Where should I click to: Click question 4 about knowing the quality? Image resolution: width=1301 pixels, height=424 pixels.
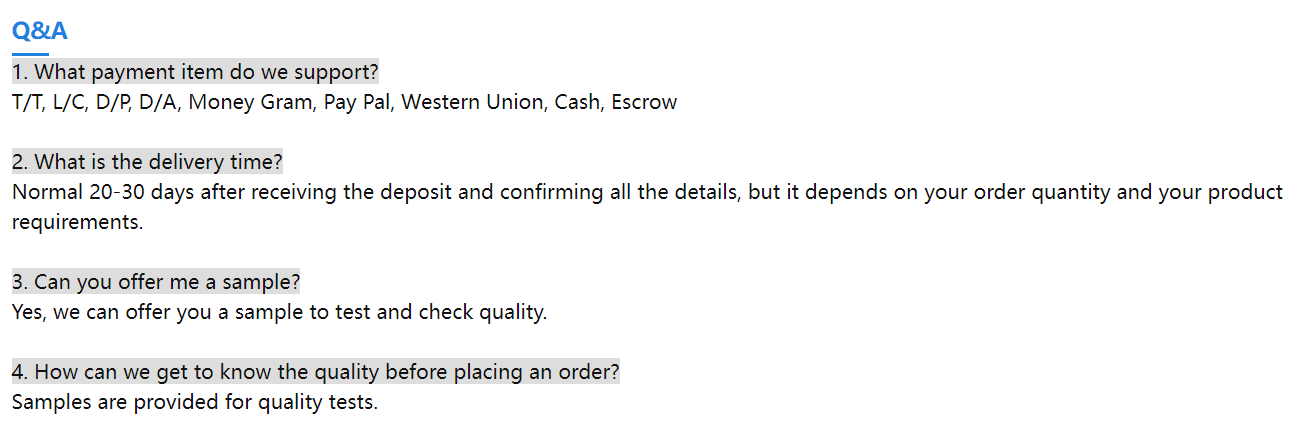315,372
